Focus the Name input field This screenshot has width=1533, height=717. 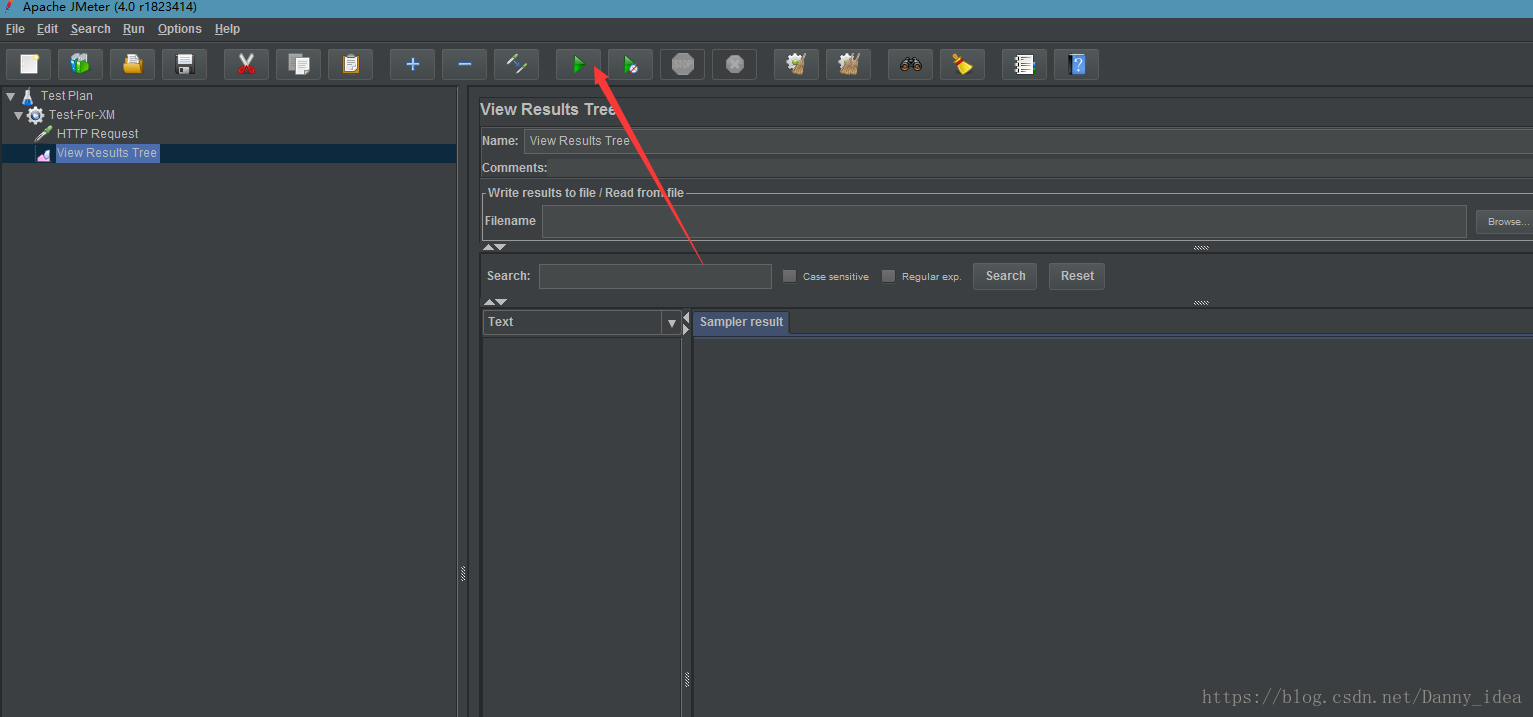coord(1028,141)
